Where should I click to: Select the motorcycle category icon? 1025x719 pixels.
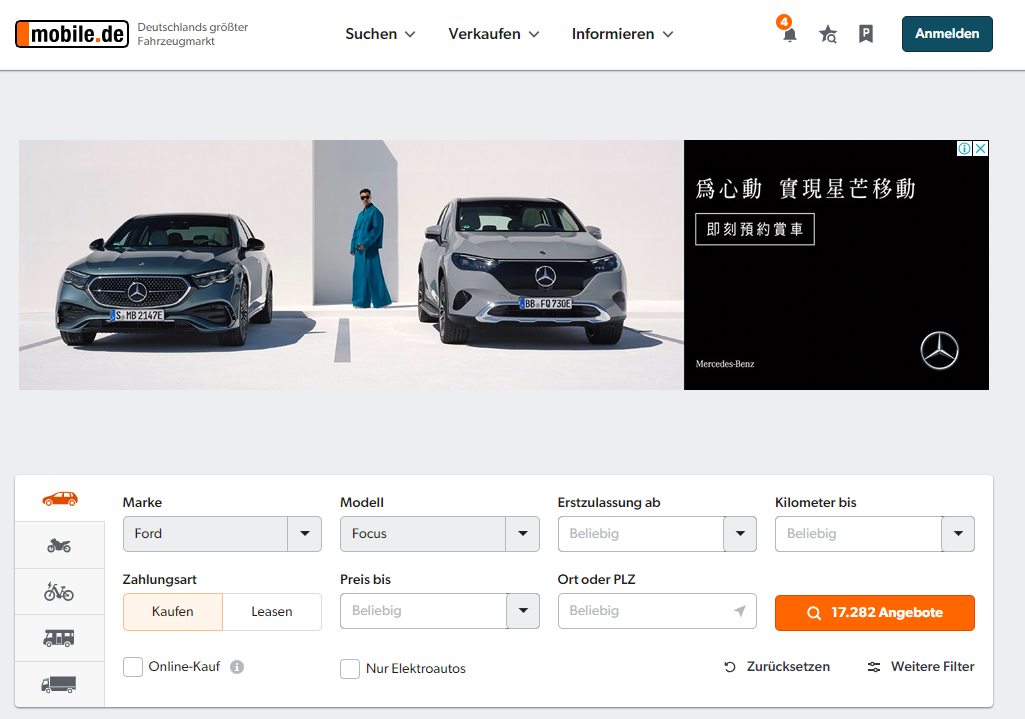(x=59, y=545)
